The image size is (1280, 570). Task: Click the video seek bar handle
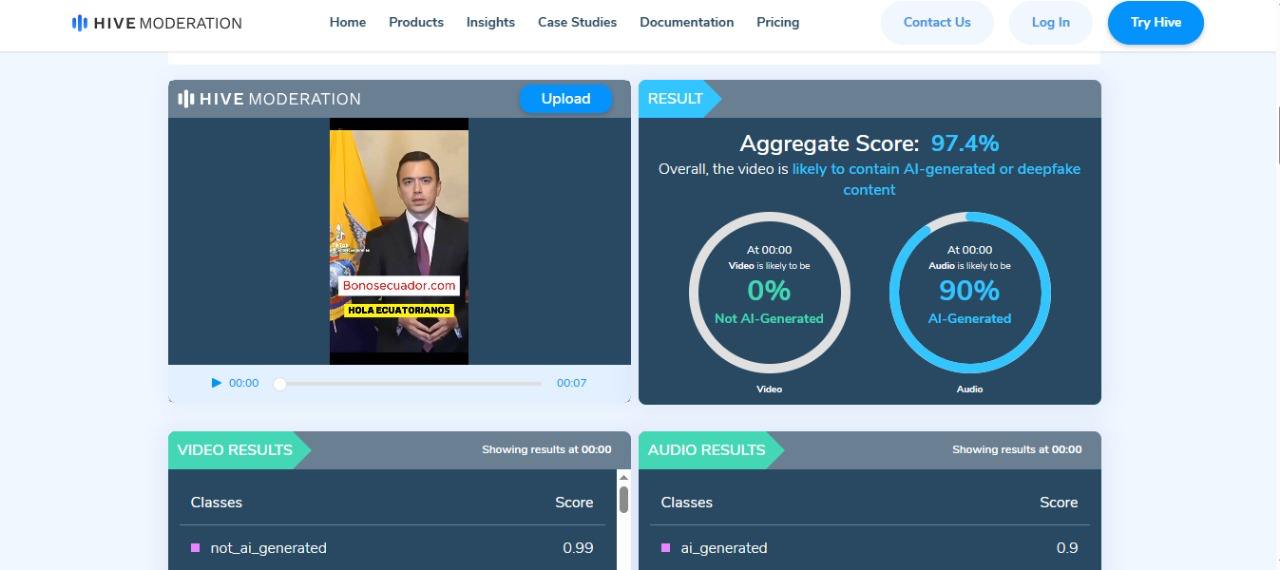point(280,384)
